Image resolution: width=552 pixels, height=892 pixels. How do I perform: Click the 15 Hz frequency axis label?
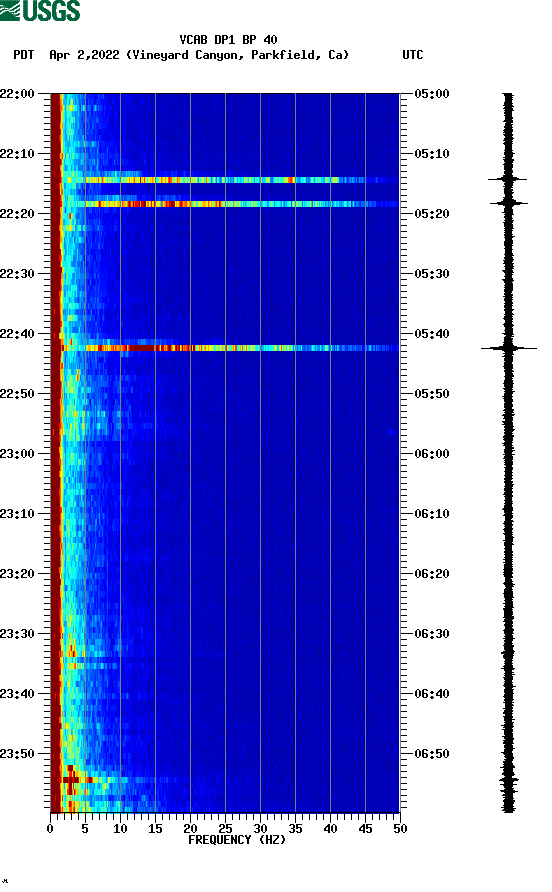[x=155, y=829]
